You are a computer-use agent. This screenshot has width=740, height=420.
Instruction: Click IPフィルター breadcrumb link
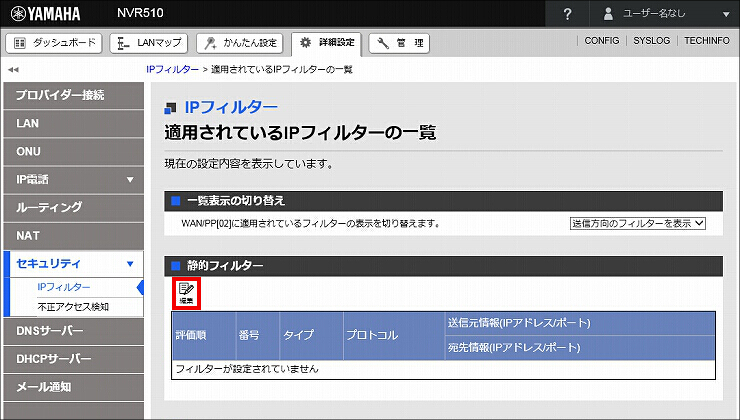172,69
